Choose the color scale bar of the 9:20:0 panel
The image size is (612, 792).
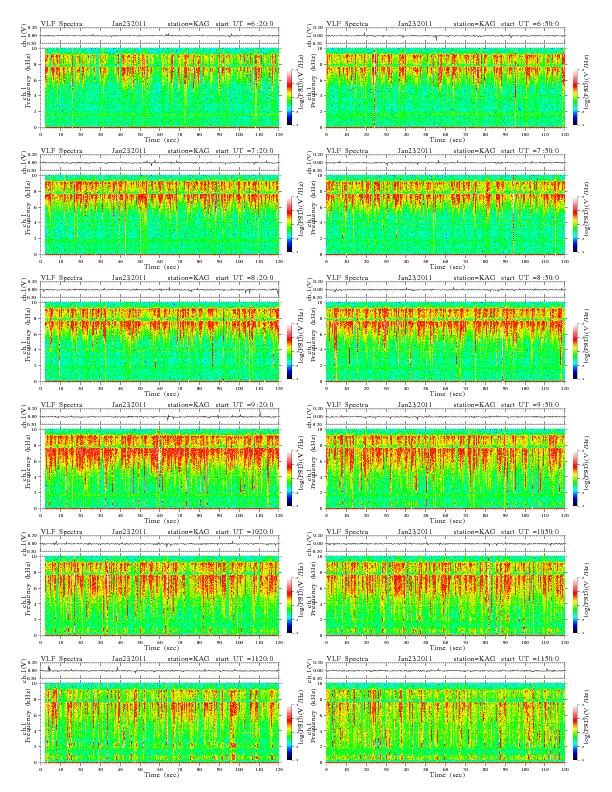(x=289, y=478)
